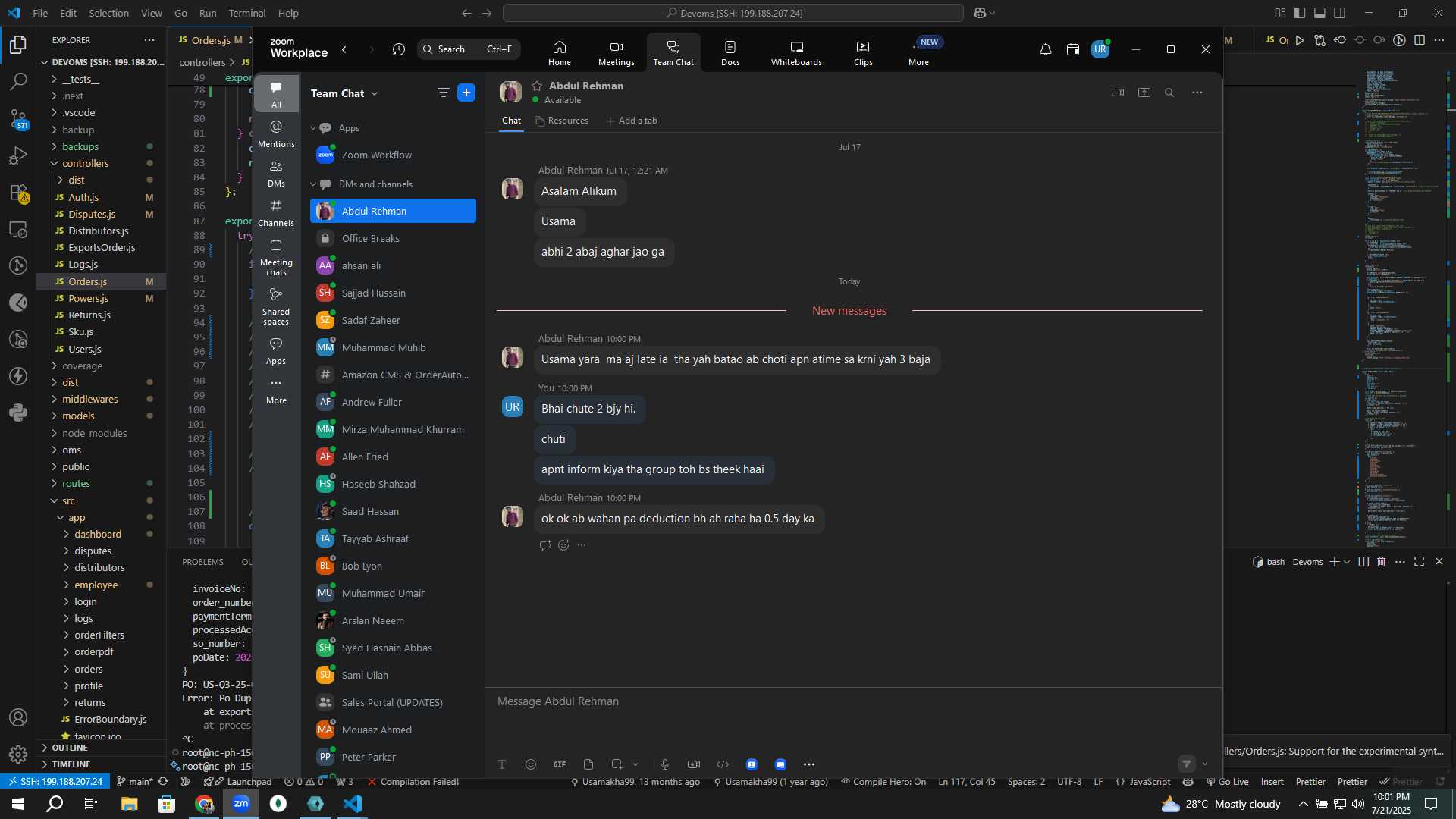This screenshot has width=1456, height=819.
Task: Click the Zoom notifications bell icon
Action: (x=1045, y=49)
